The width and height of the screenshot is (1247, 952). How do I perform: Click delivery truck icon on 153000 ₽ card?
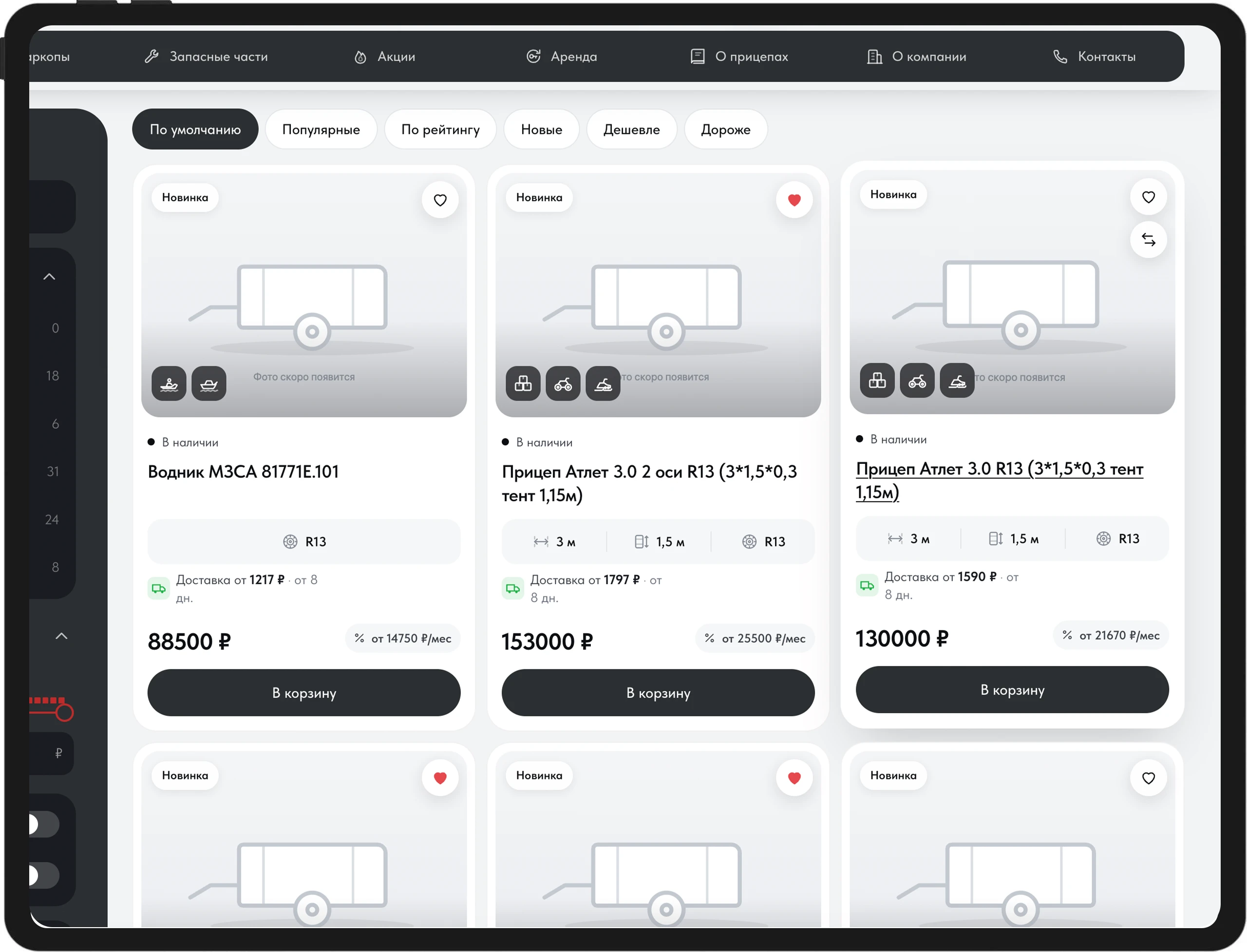tap(513, 589)
